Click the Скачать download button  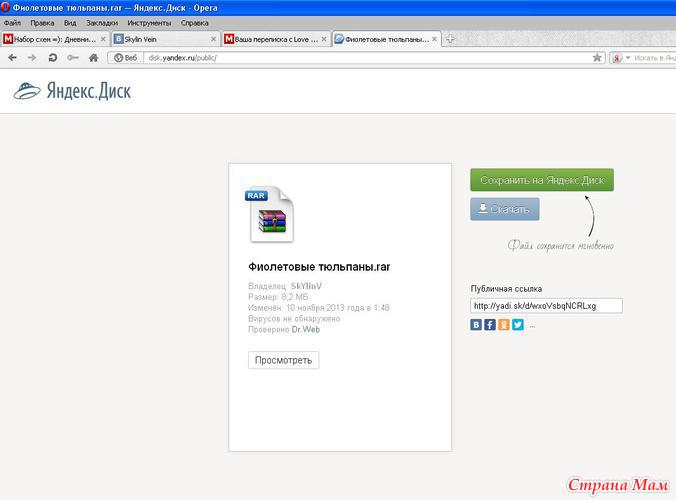click(x=504, y=209)
